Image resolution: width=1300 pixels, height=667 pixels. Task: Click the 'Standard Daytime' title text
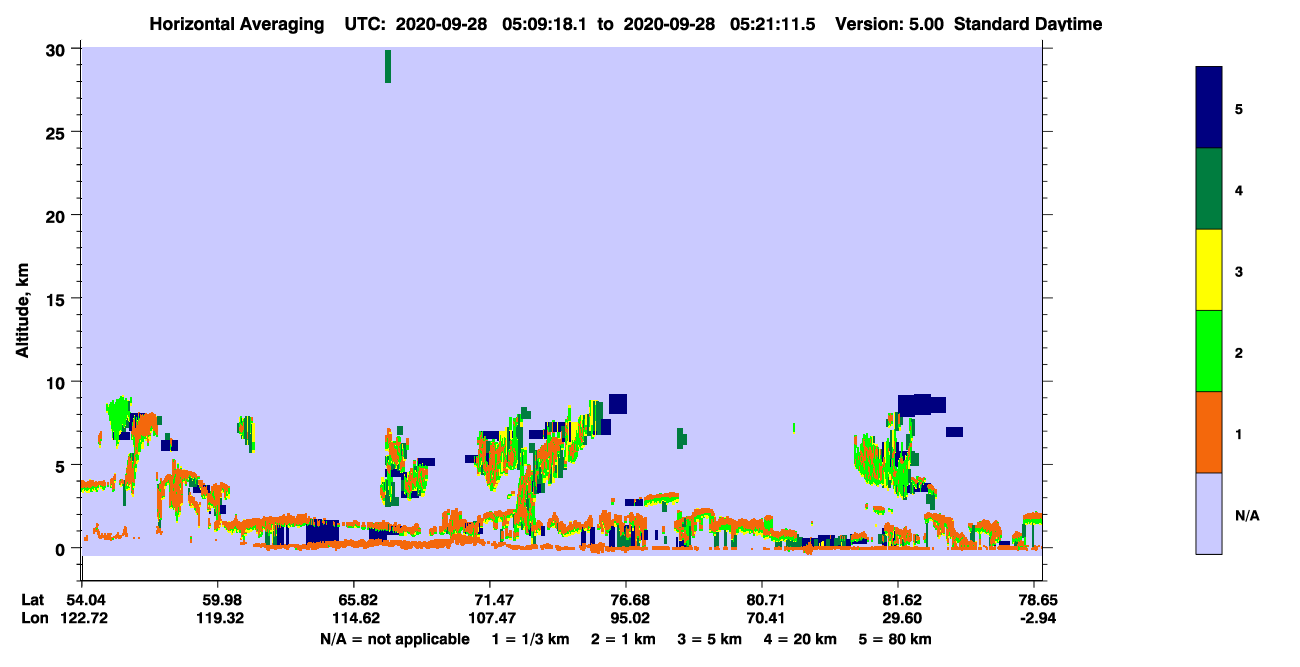pos(1028,24)
